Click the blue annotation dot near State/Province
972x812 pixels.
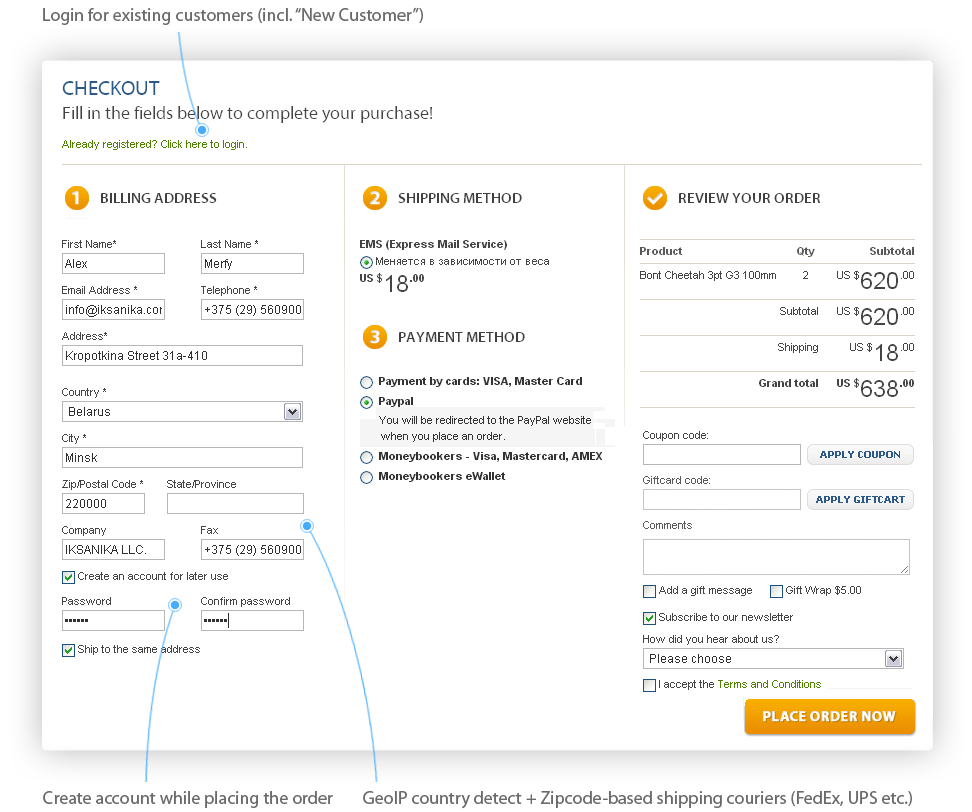pos(307,526)
